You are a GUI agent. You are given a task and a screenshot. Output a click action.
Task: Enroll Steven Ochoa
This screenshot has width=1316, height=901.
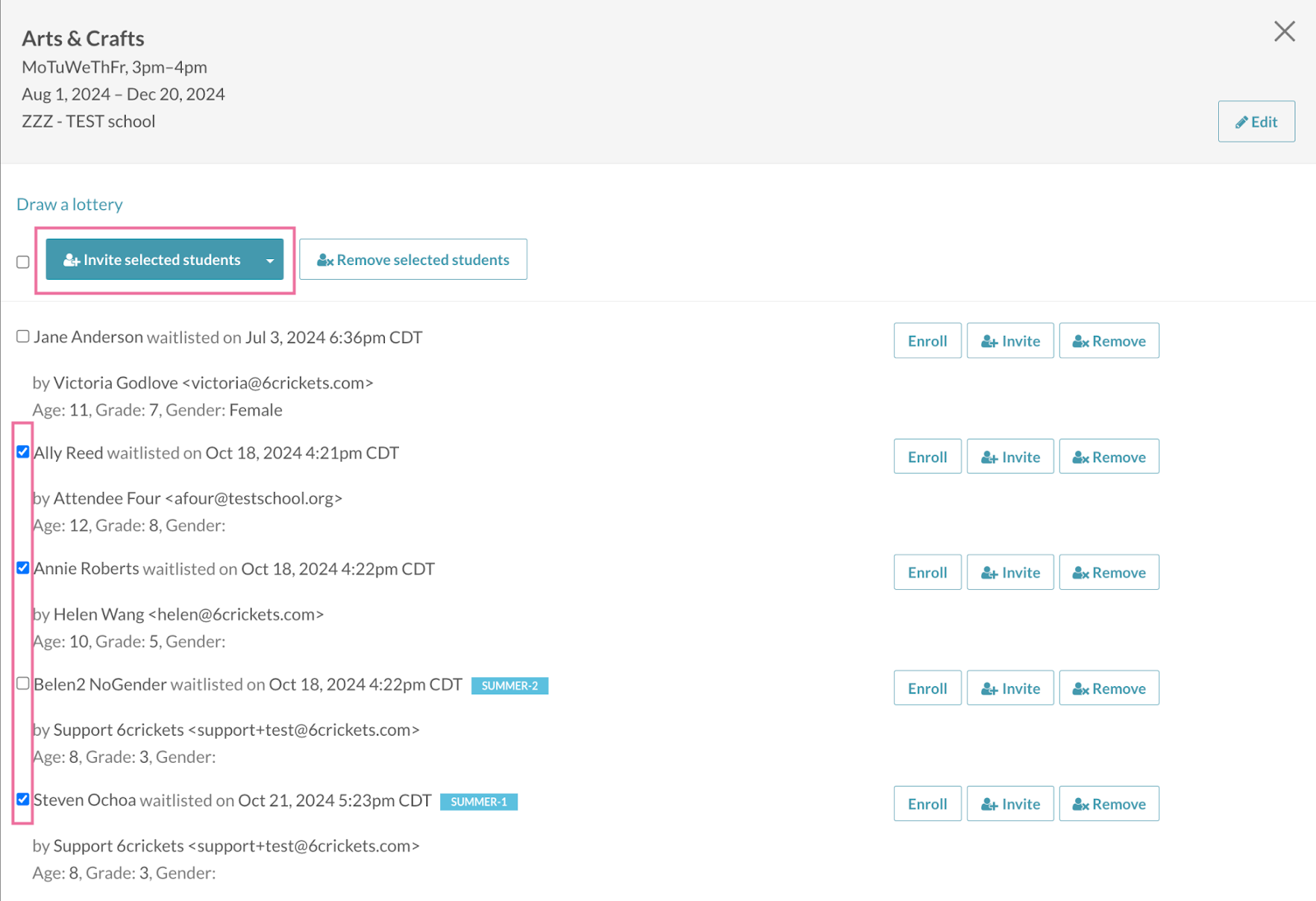tap(927, 804)
